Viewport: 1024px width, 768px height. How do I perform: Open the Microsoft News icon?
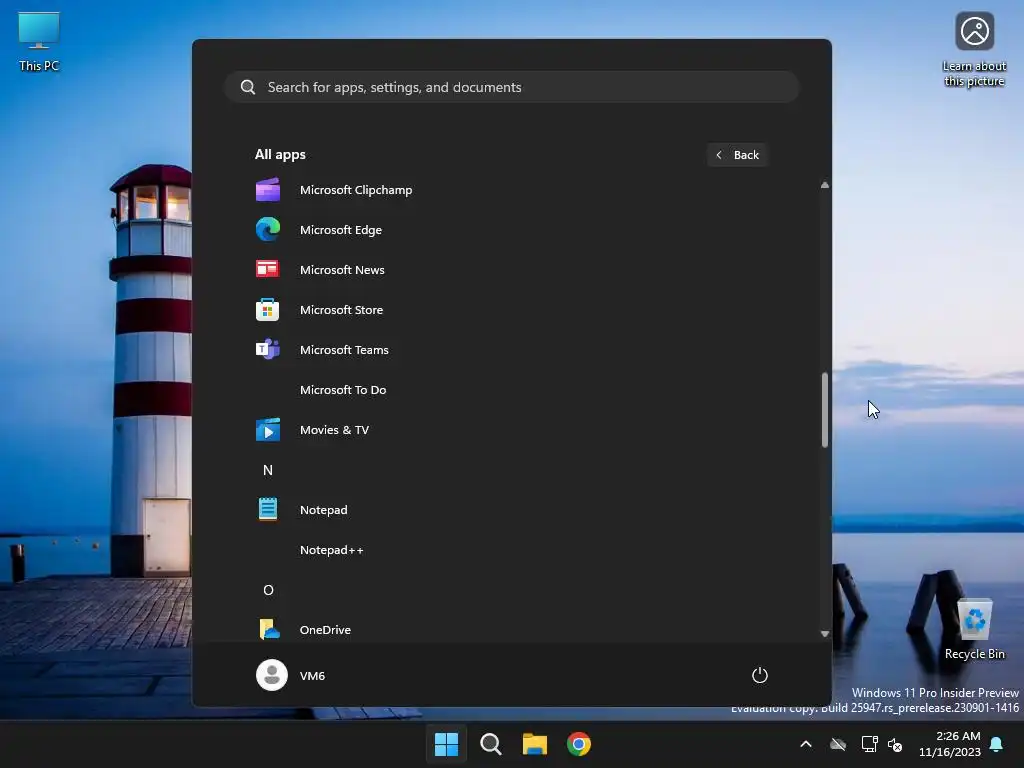click(268, 270)
